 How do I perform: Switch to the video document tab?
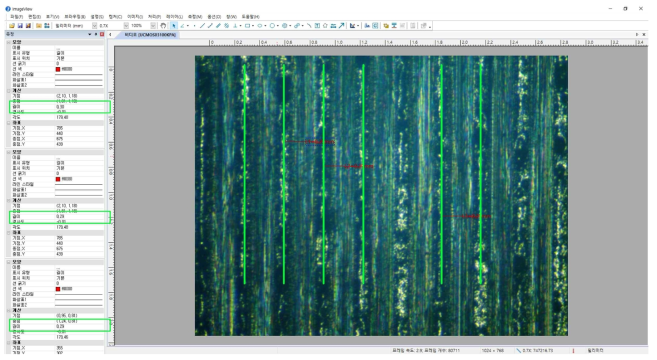point(150,35)
